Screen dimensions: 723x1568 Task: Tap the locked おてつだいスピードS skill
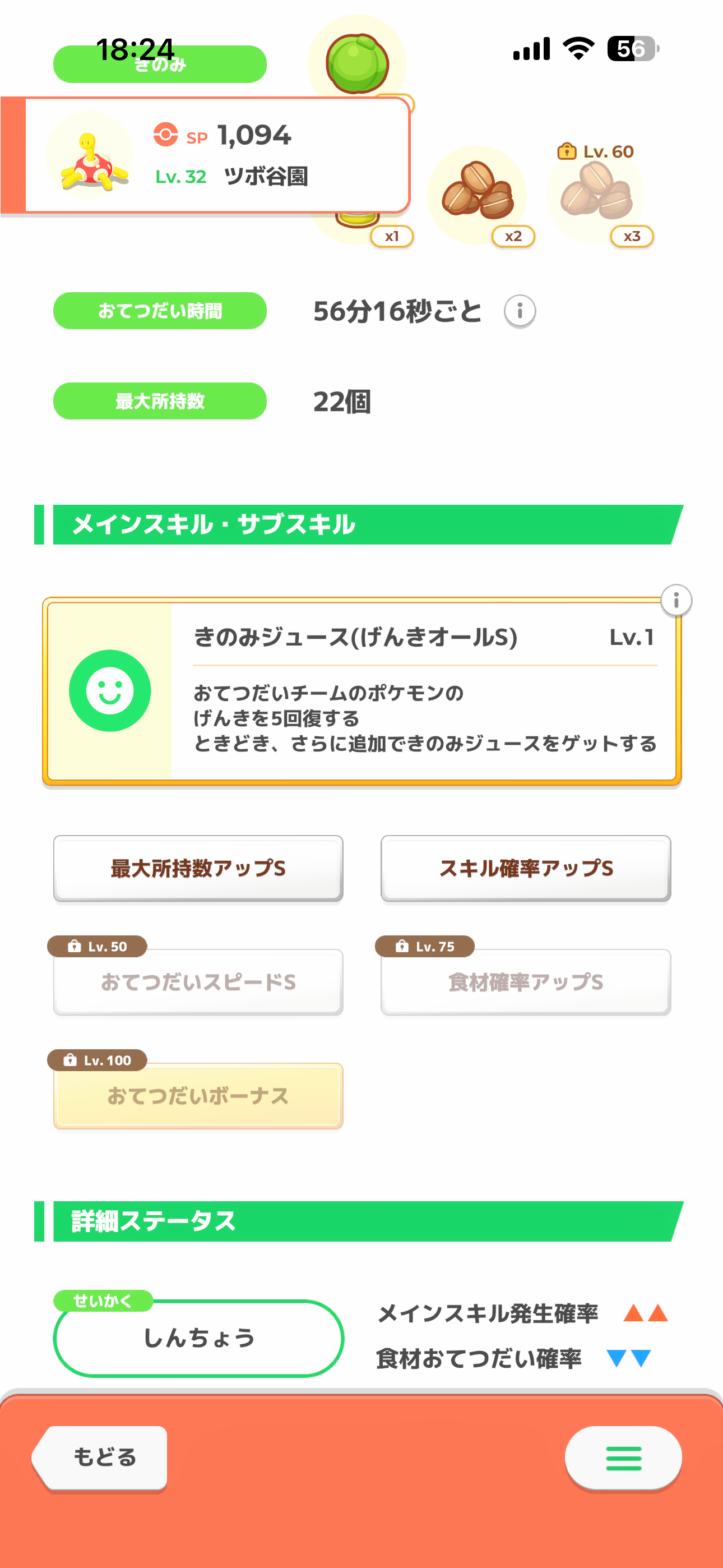198,981
